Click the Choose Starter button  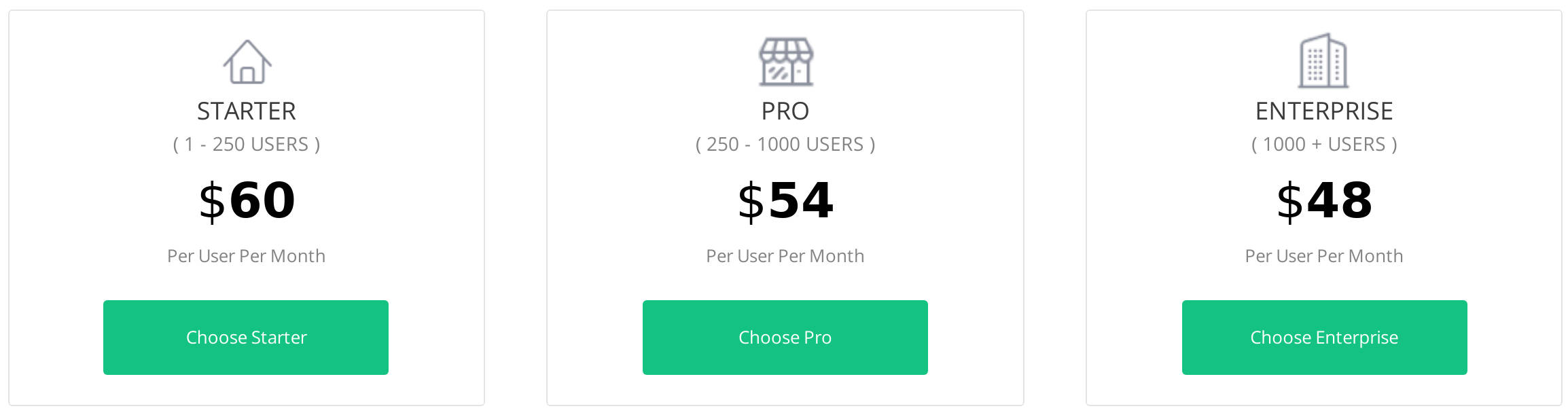tap(246, 337)
